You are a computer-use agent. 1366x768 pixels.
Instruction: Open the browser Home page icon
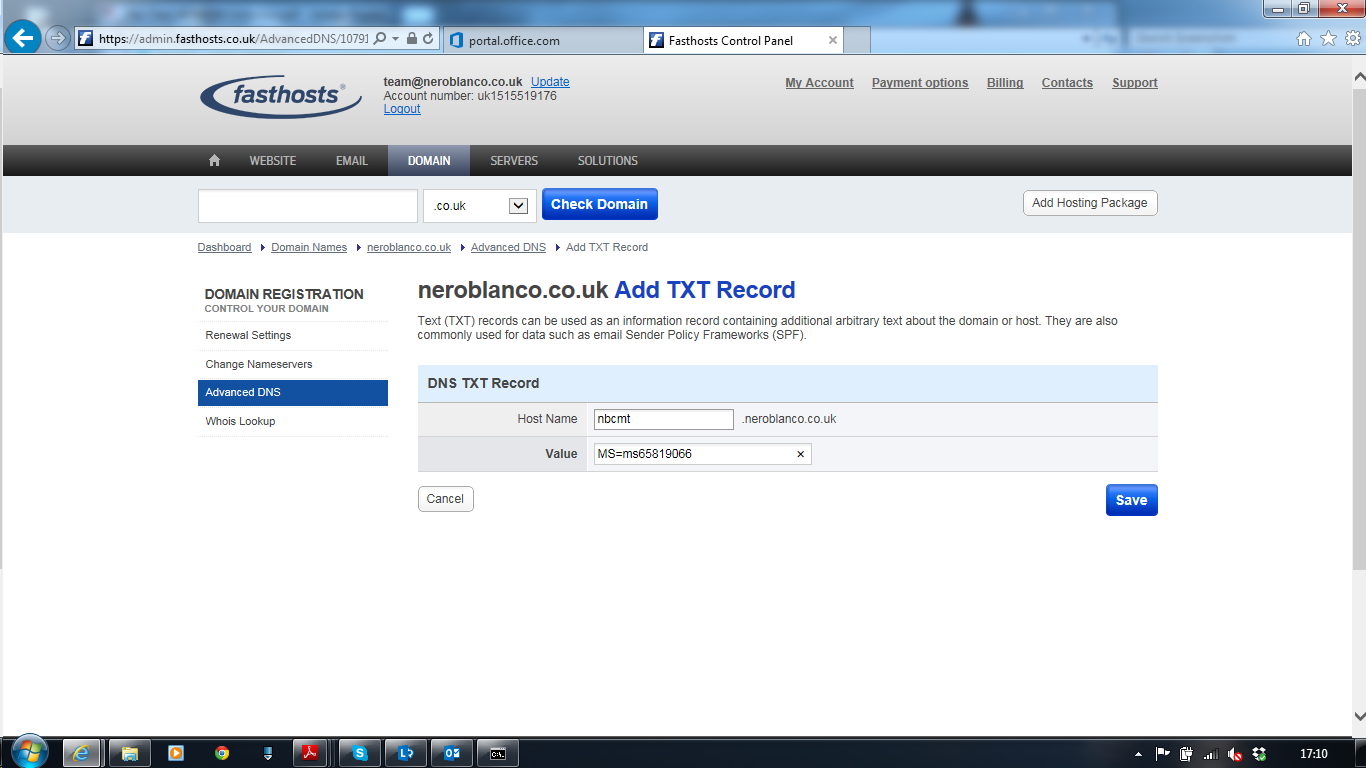coord(1304,39)
